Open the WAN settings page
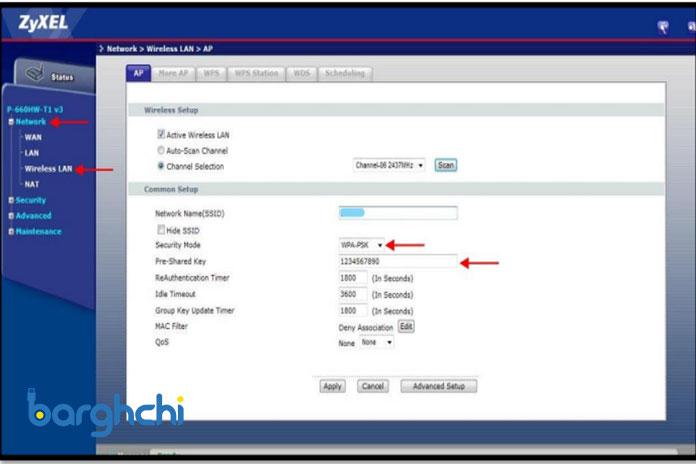 pyautogui.click(x=32, y=137)
